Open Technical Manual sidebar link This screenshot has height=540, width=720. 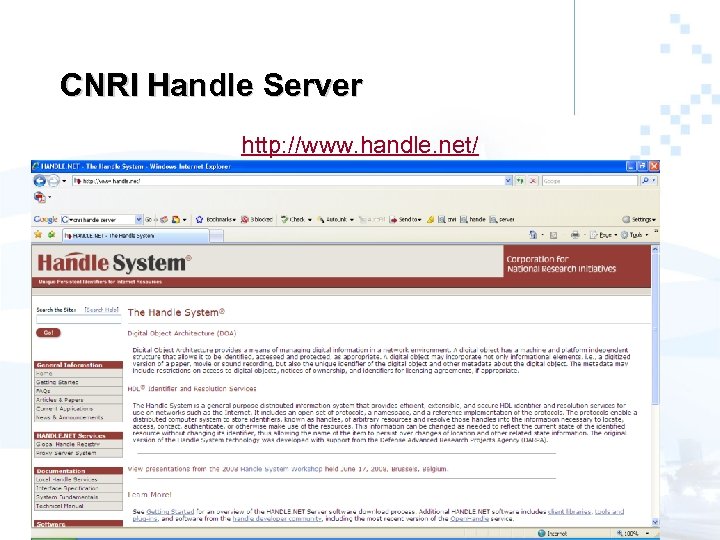tap(60, 506)
